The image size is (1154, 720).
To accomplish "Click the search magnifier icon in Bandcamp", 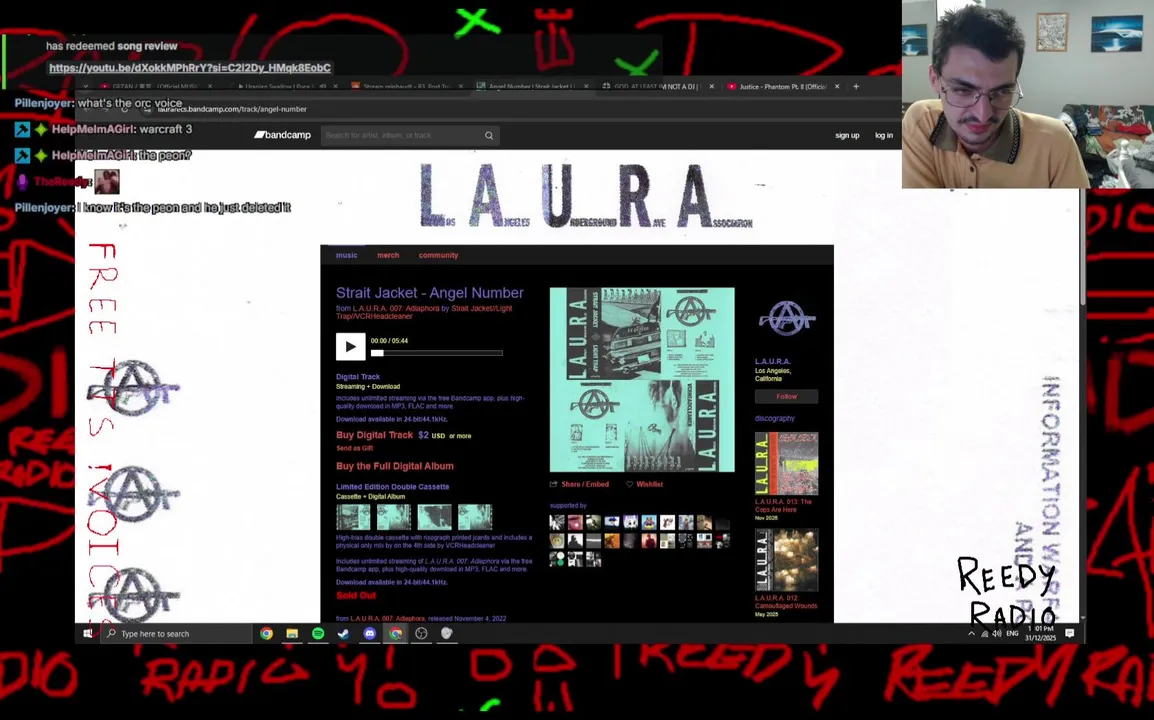I will (489, 135).
